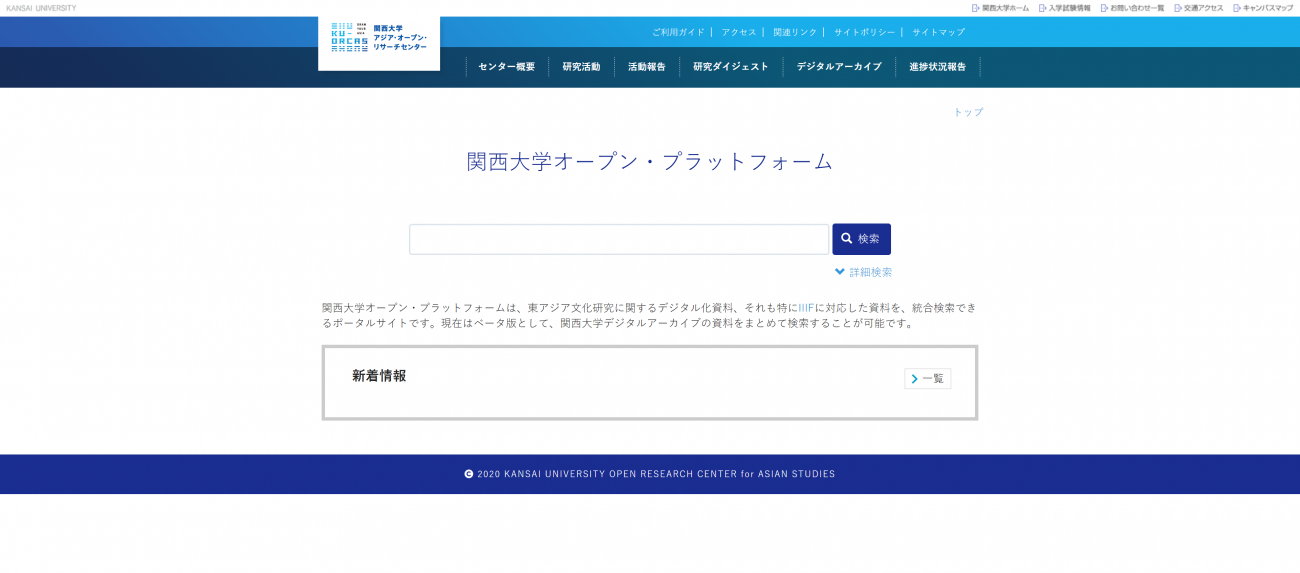This screenshot has width=1300, height=573.
Task: Follow the IIIF link in description
Action: tap(806, 308)
